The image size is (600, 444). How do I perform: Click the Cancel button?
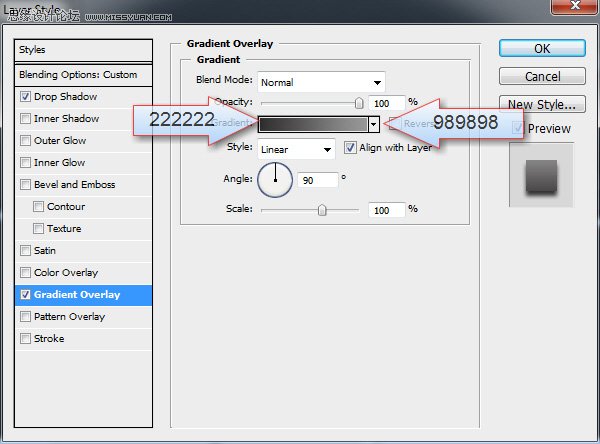(542, 77)
